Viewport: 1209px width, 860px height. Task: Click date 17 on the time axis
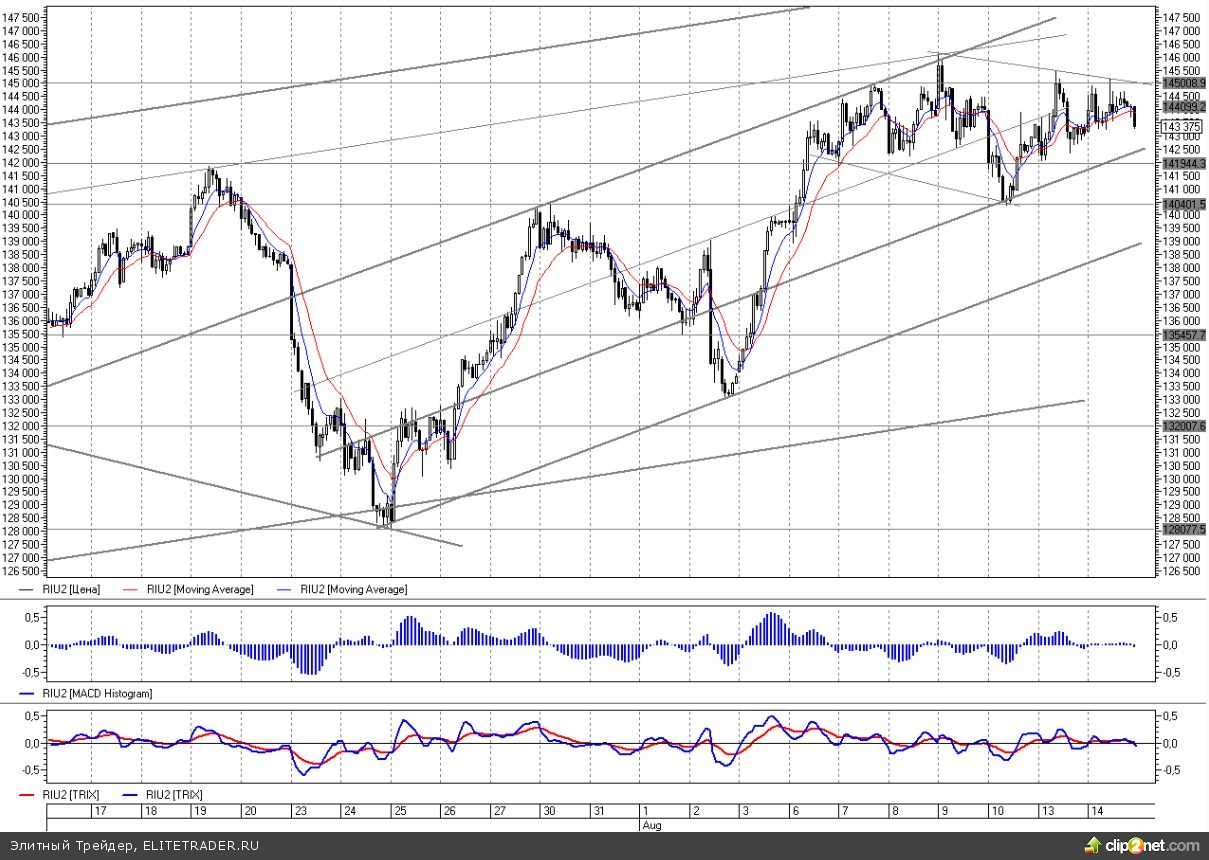coord(99,811)
